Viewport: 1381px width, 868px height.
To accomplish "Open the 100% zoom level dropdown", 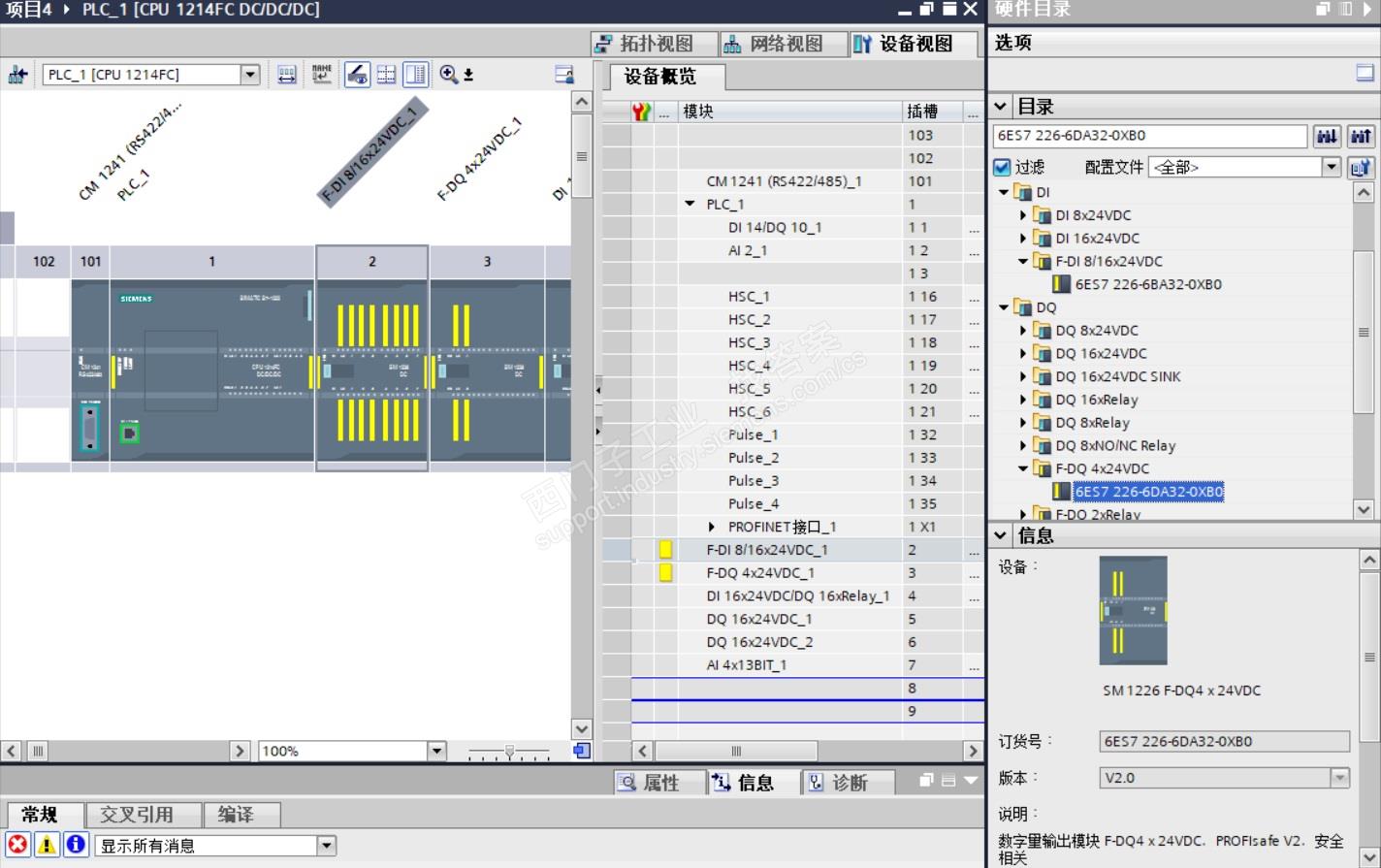I will (436, 751).
